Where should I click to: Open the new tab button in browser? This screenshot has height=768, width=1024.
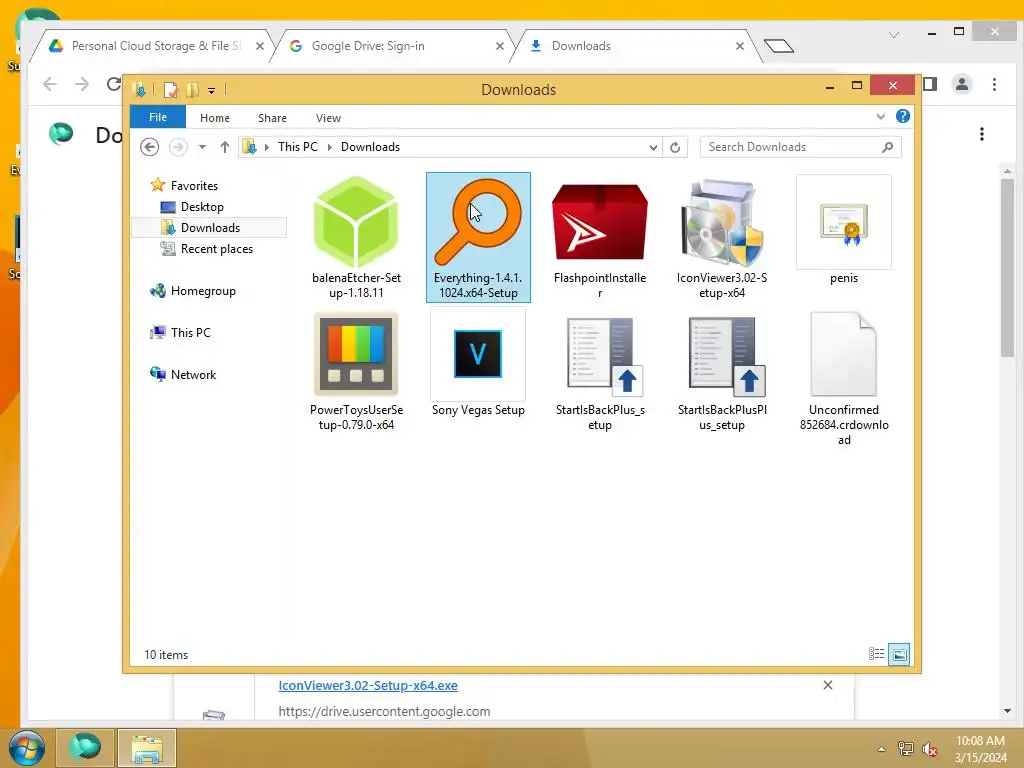(778, 46)
